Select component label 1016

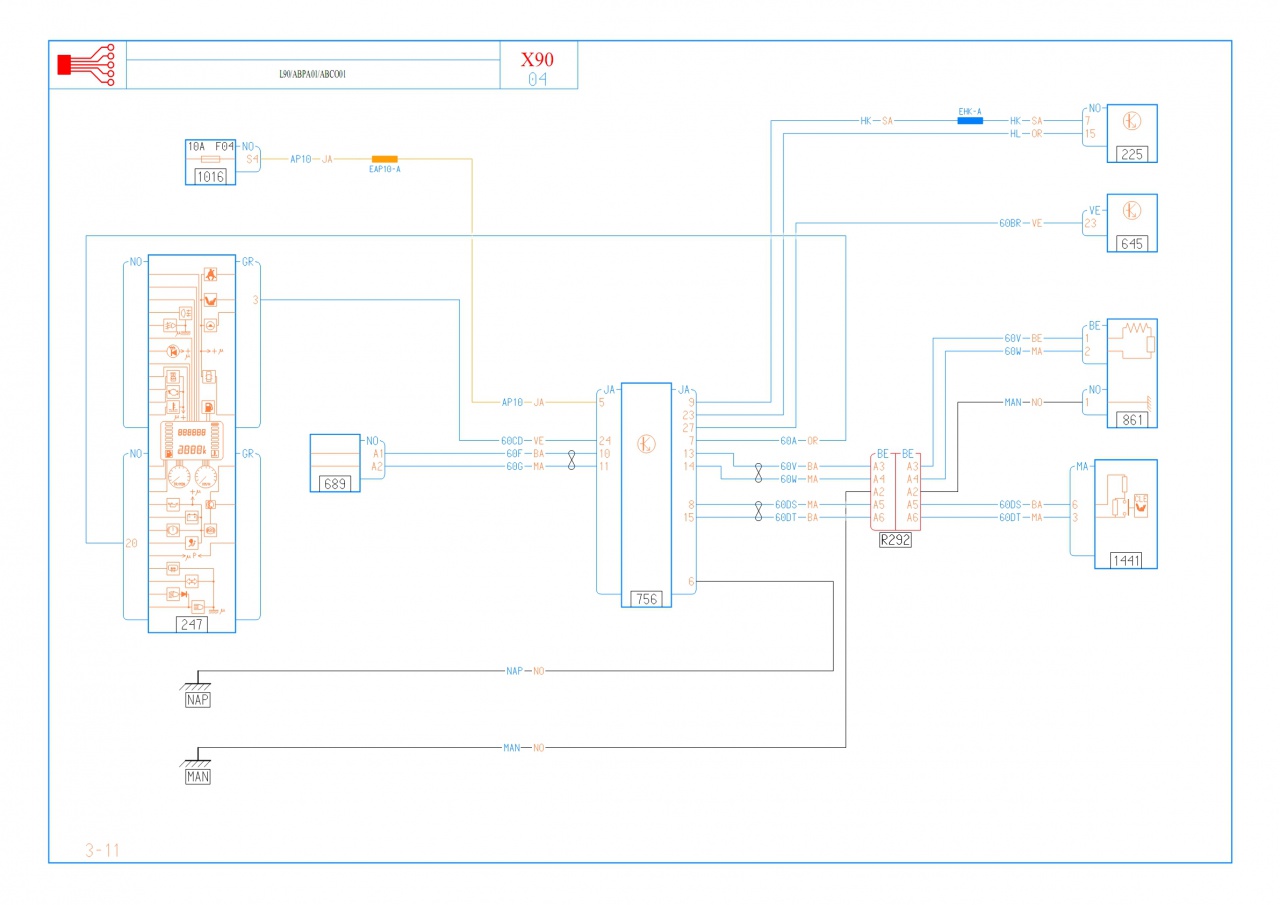[211, 176]
